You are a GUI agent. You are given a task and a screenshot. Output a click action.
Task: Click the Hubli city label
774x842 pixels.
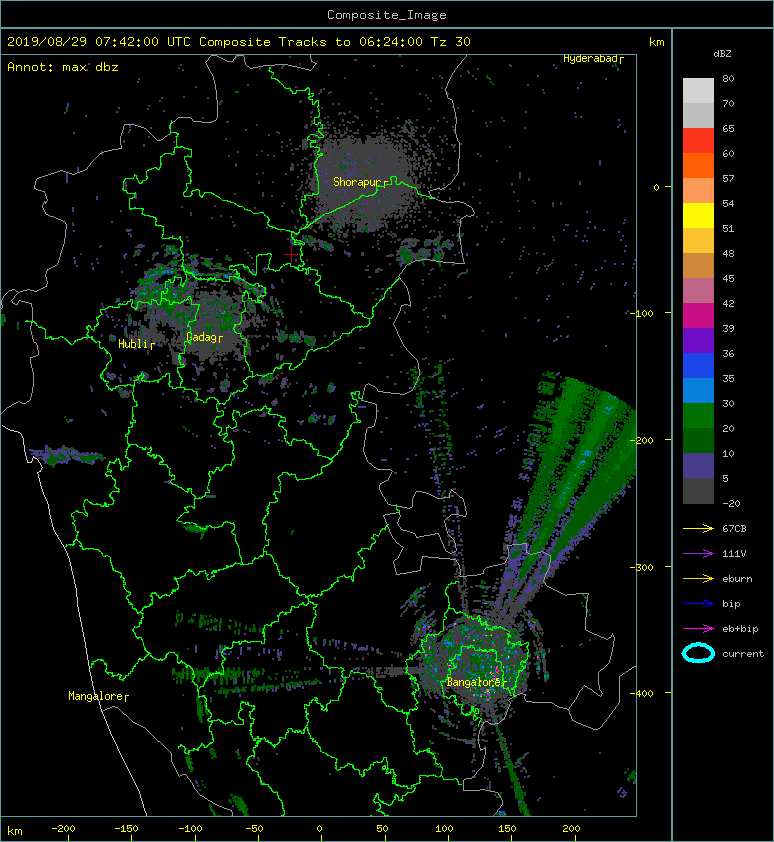[136, 344]
